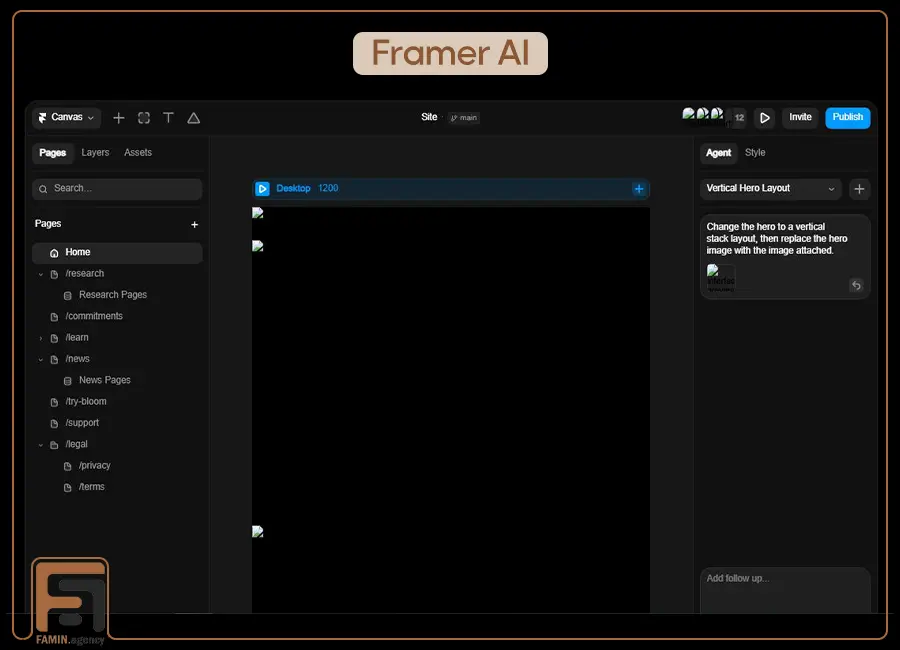The image size is (900, 650).
Task: Click the Home page house icon
Action: [54, 253]
